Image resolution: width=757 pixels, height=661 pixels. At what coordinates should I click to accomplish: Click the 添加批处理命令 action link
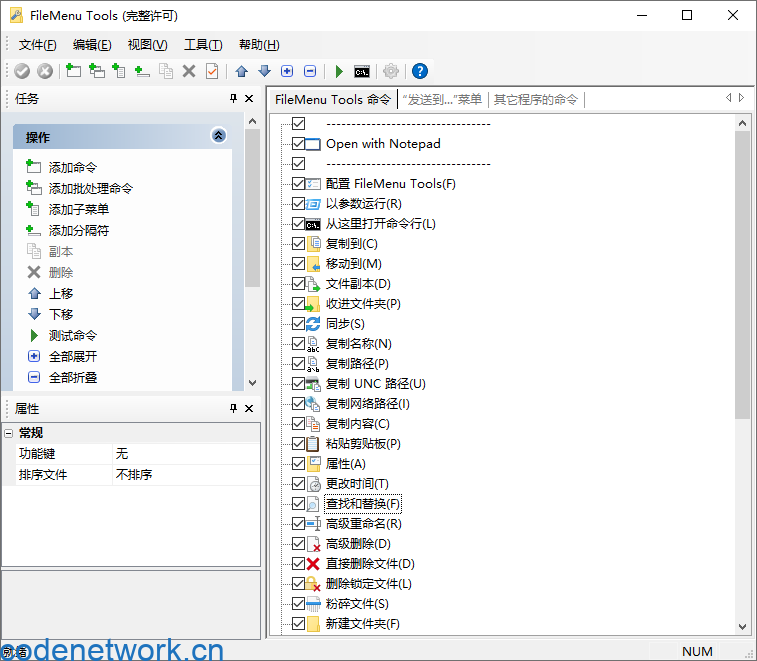[91, 188]
